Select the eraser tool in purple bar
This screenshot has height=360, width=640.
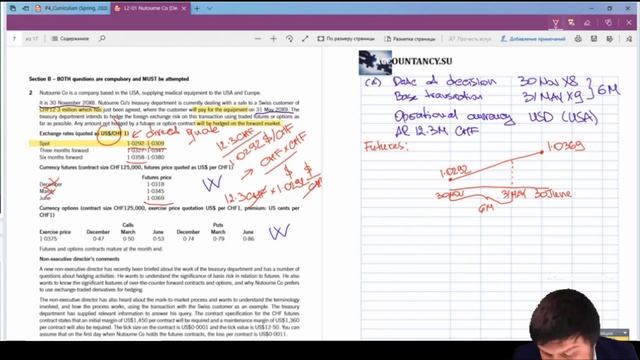[587, 23]
